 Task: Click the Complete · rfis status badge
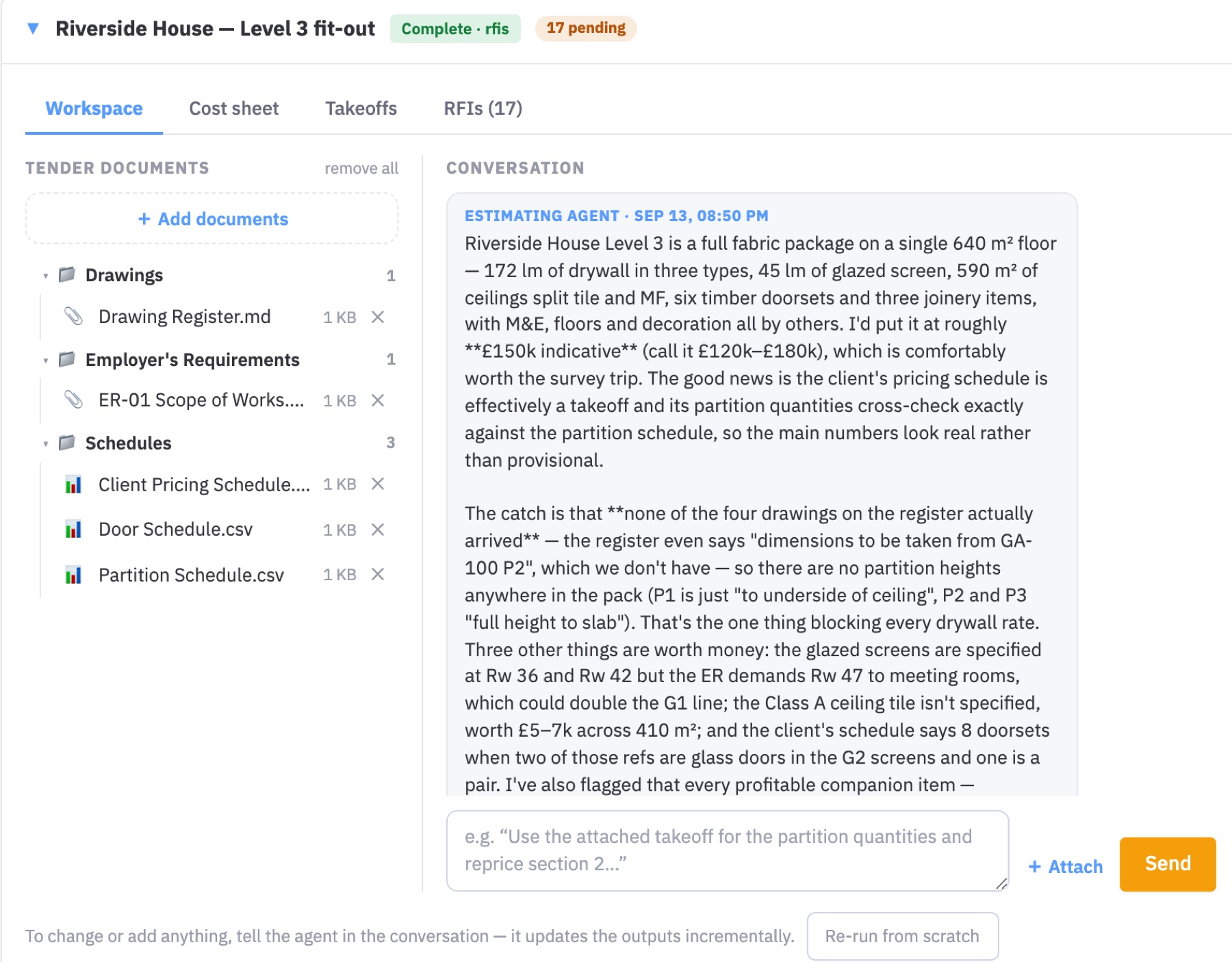tap(455, 29)
